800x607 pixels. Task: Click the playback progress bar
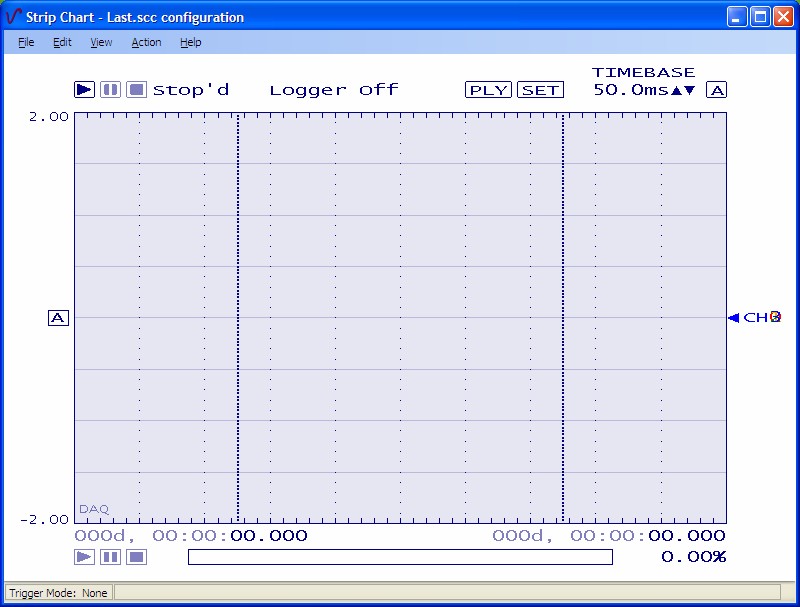click(x=400, y=557)
